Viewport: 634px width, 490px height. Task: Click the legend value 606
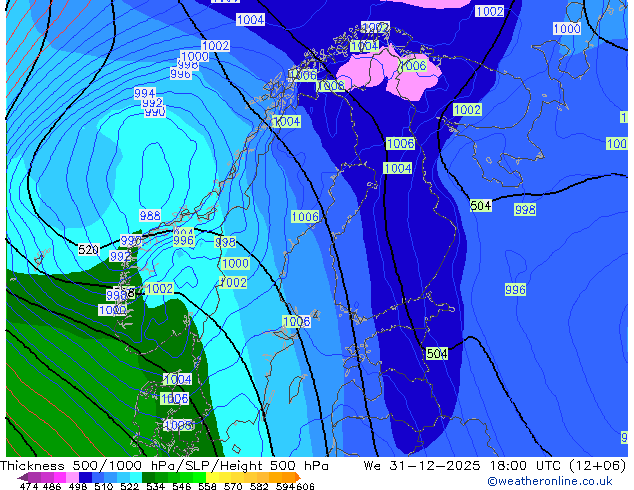click(x=305, y=486)
